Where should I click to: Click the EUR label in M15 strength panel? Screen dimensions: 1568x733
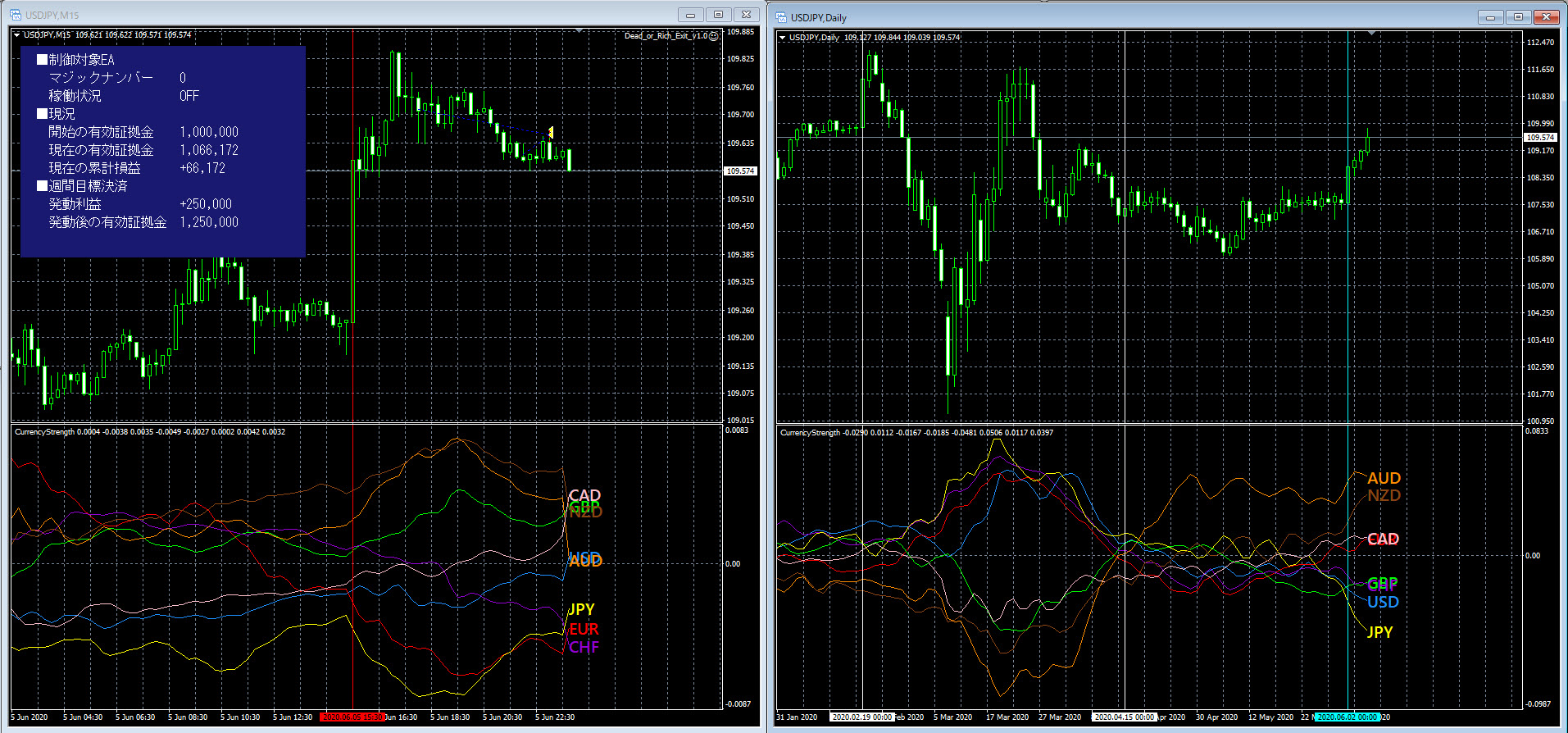click(584, 629)
